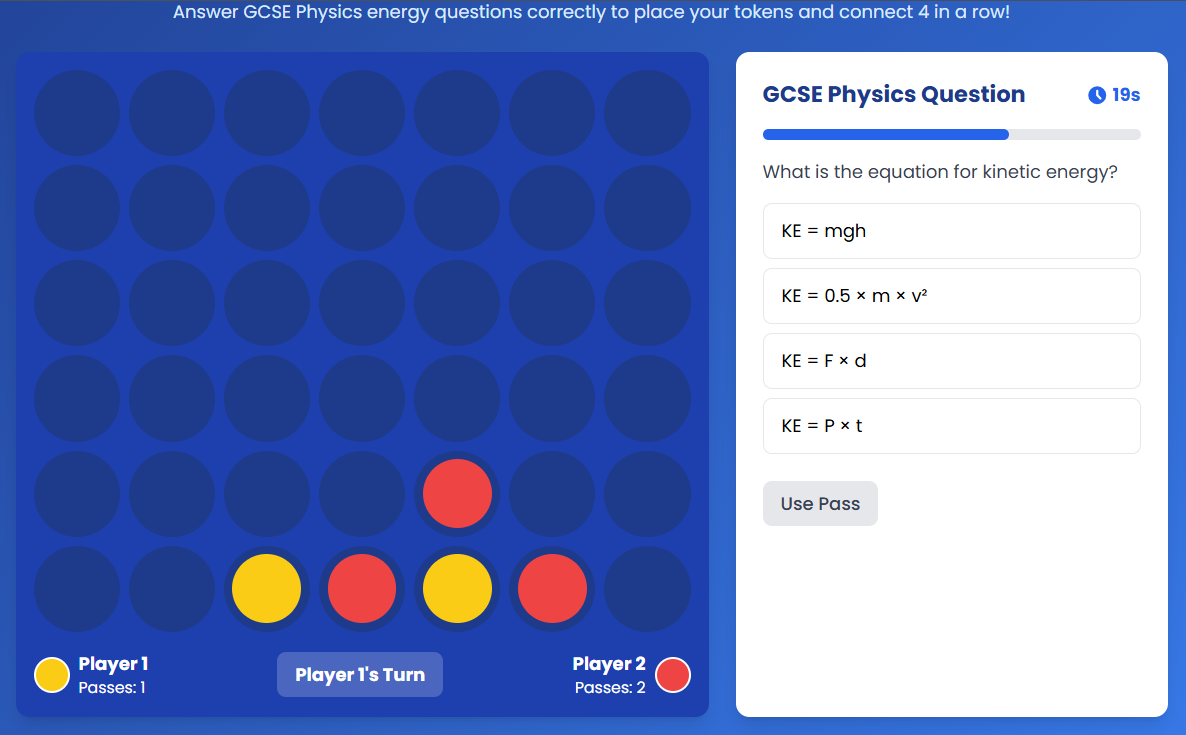Click the Player 1's Turn indicator
The width and height of the screenshot is (1186, 735).
(360, 675)
